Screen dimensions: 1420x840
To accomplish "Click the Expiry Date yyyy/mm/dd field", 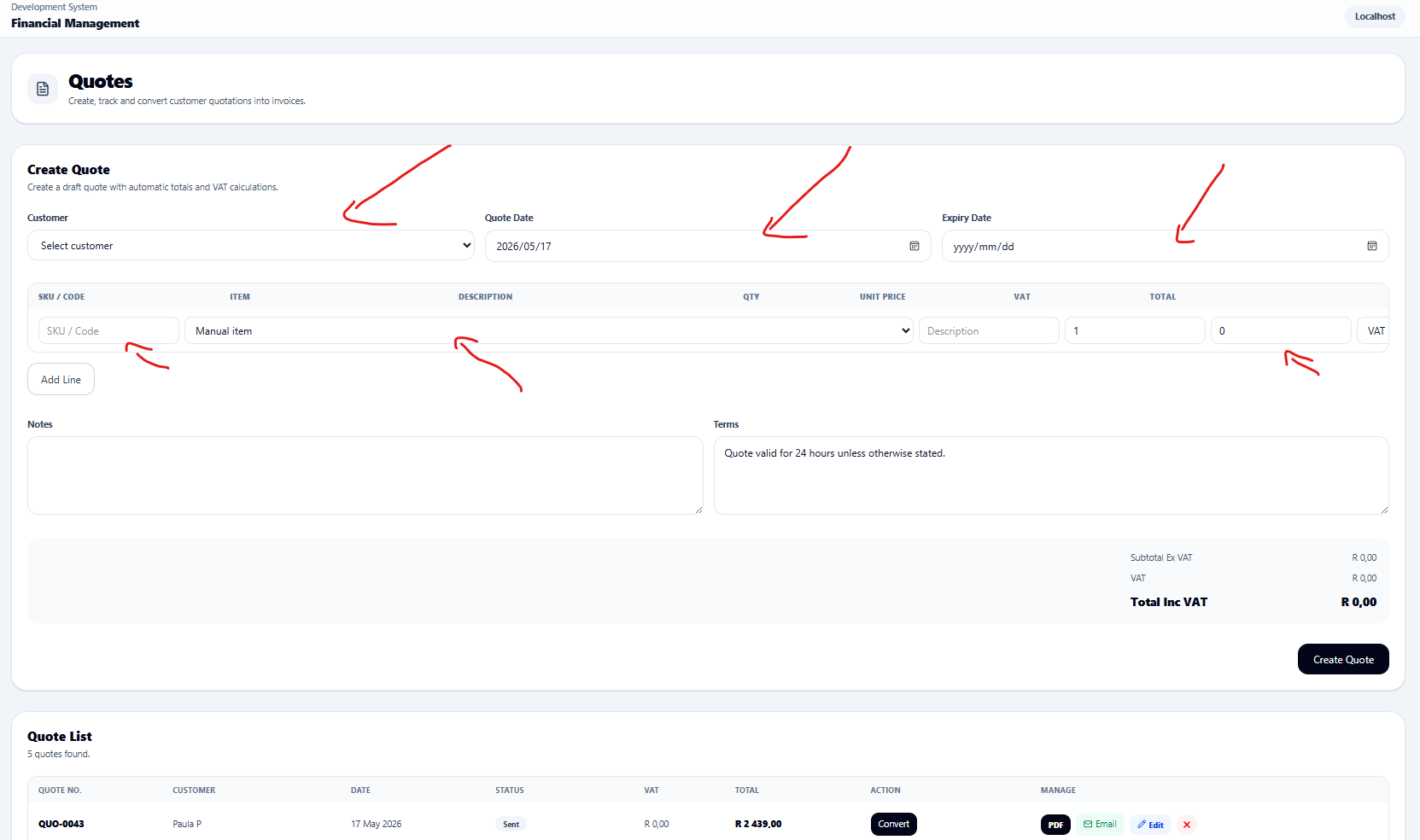I will (x=1165, y=246).
